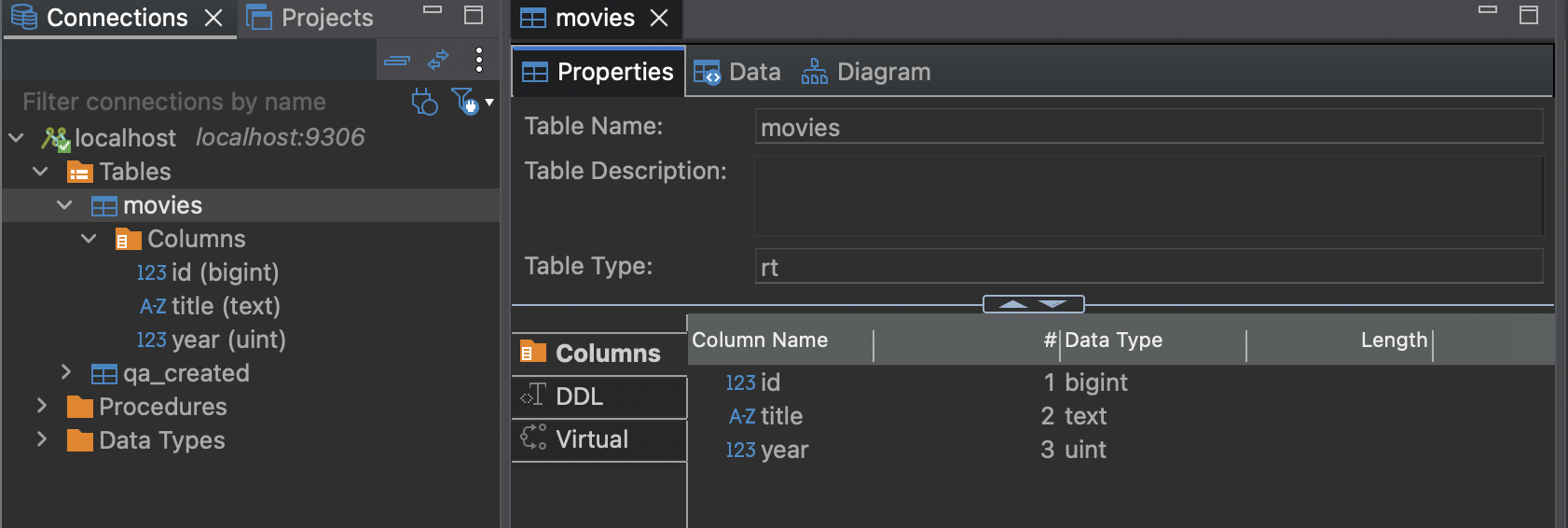The width and height of the screenshot is (1568, 528).
Task: Click the qa_created table icon
Action: (104, 374)
